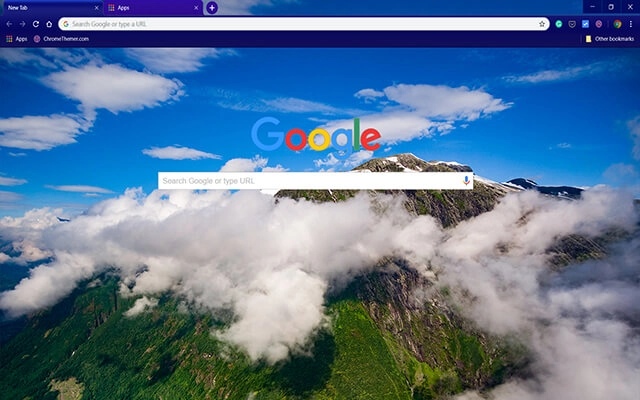Open the ChromeThemer.com bookmark
Viewport: 640px width, 400px height.
(61, 39)
